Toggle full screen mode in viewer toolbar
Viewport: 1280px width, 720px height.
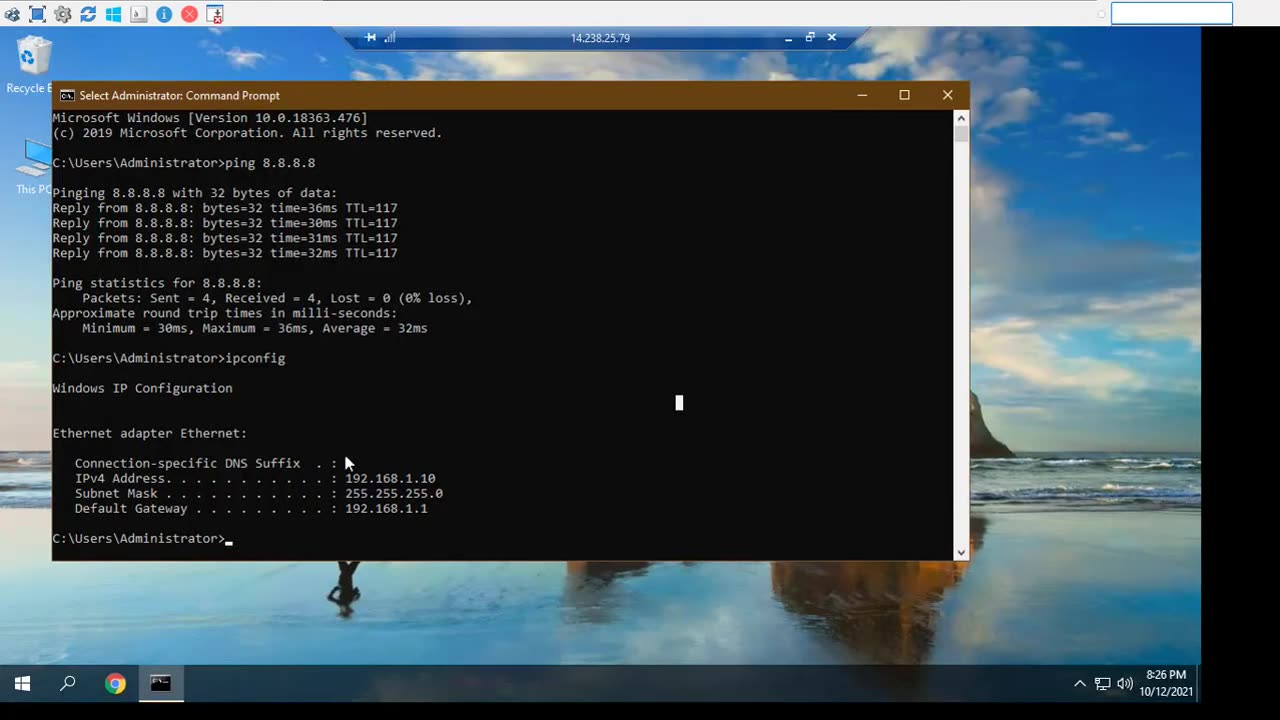point(37,14)
